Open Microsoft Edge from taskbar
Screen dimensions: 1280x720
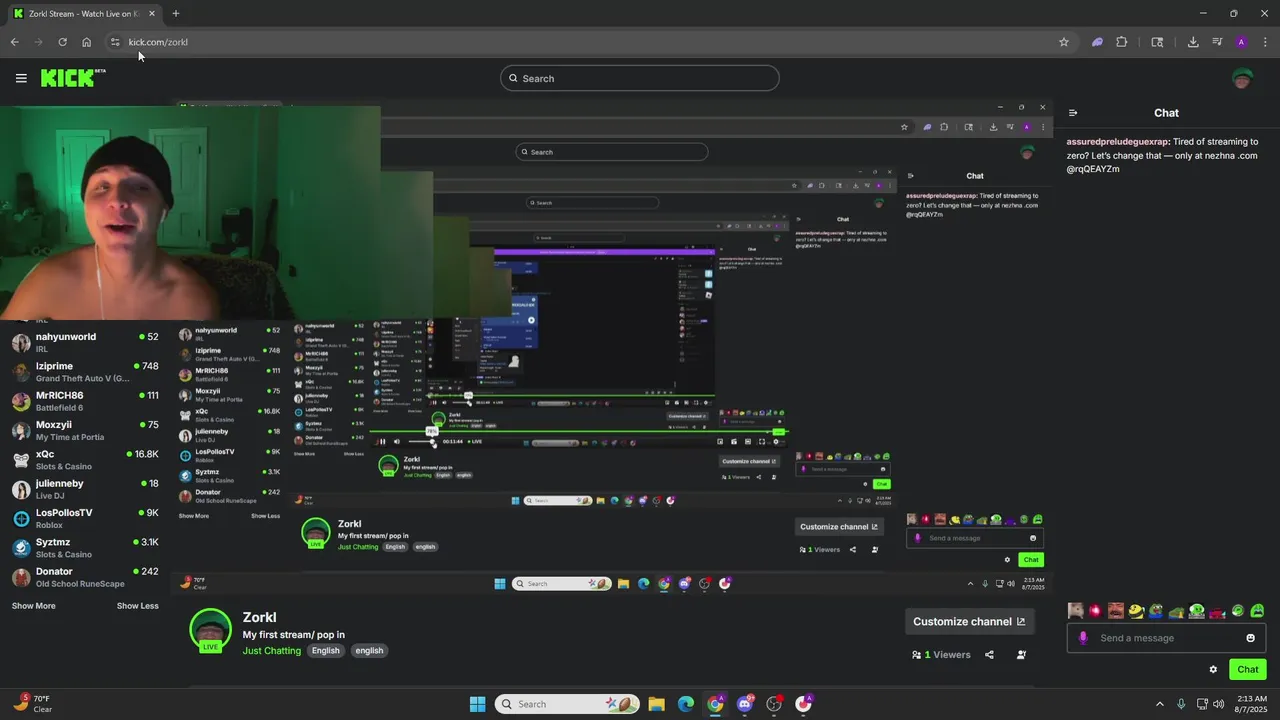[x=686, y=704]
